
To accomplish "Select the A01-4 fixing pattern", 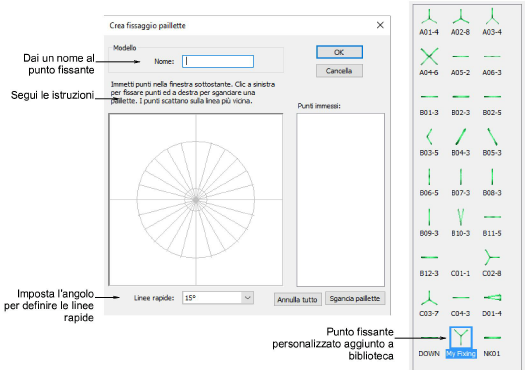I will (x=429, y=22).
